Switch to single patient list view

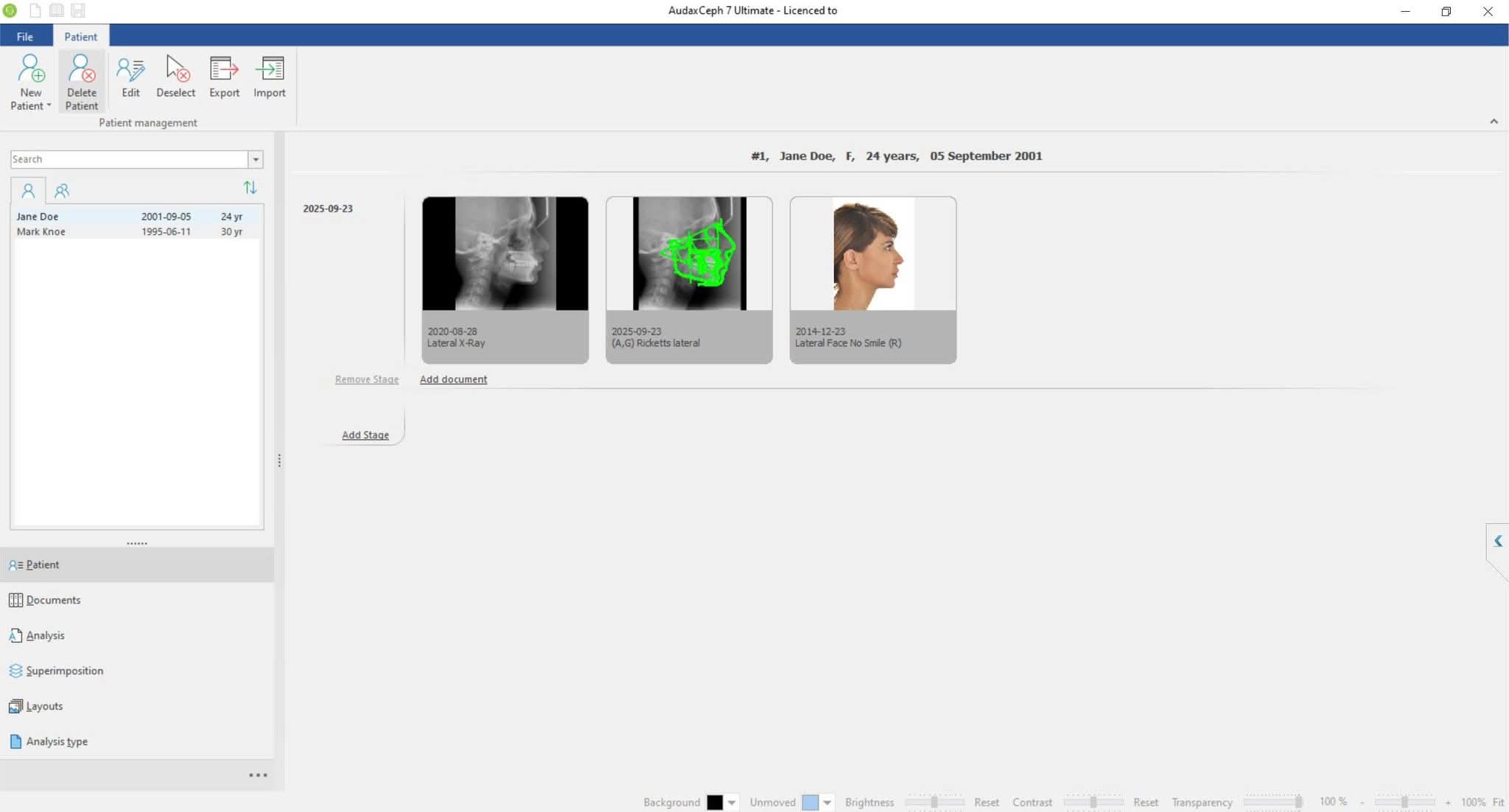(x=28, y=191)
